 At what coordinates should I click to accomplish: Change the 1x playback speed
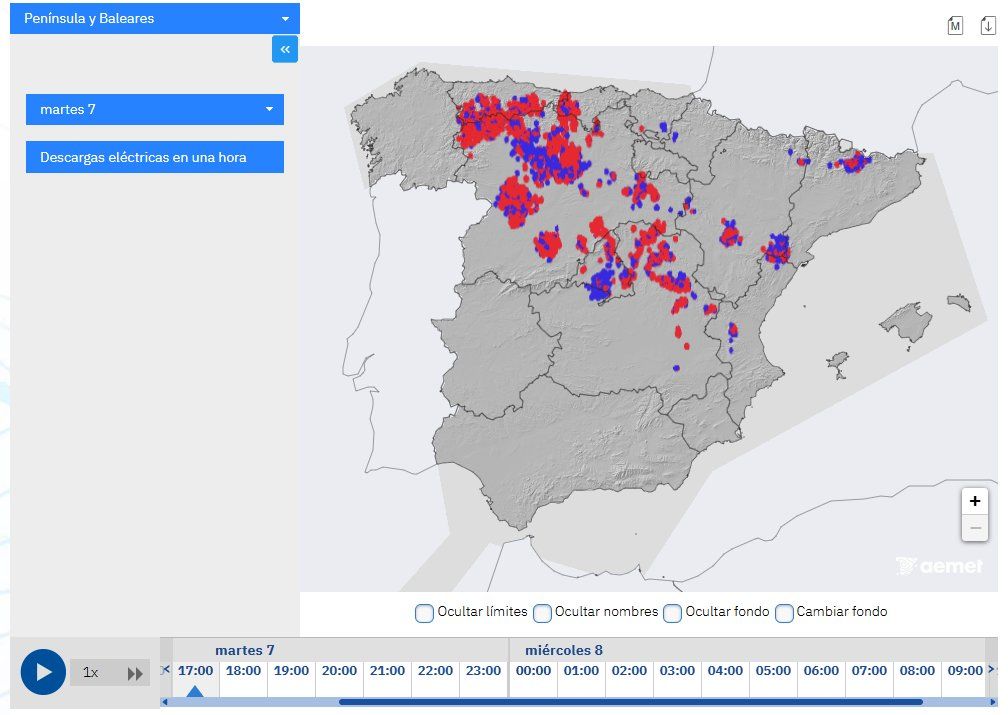click(x=91, y=673)
